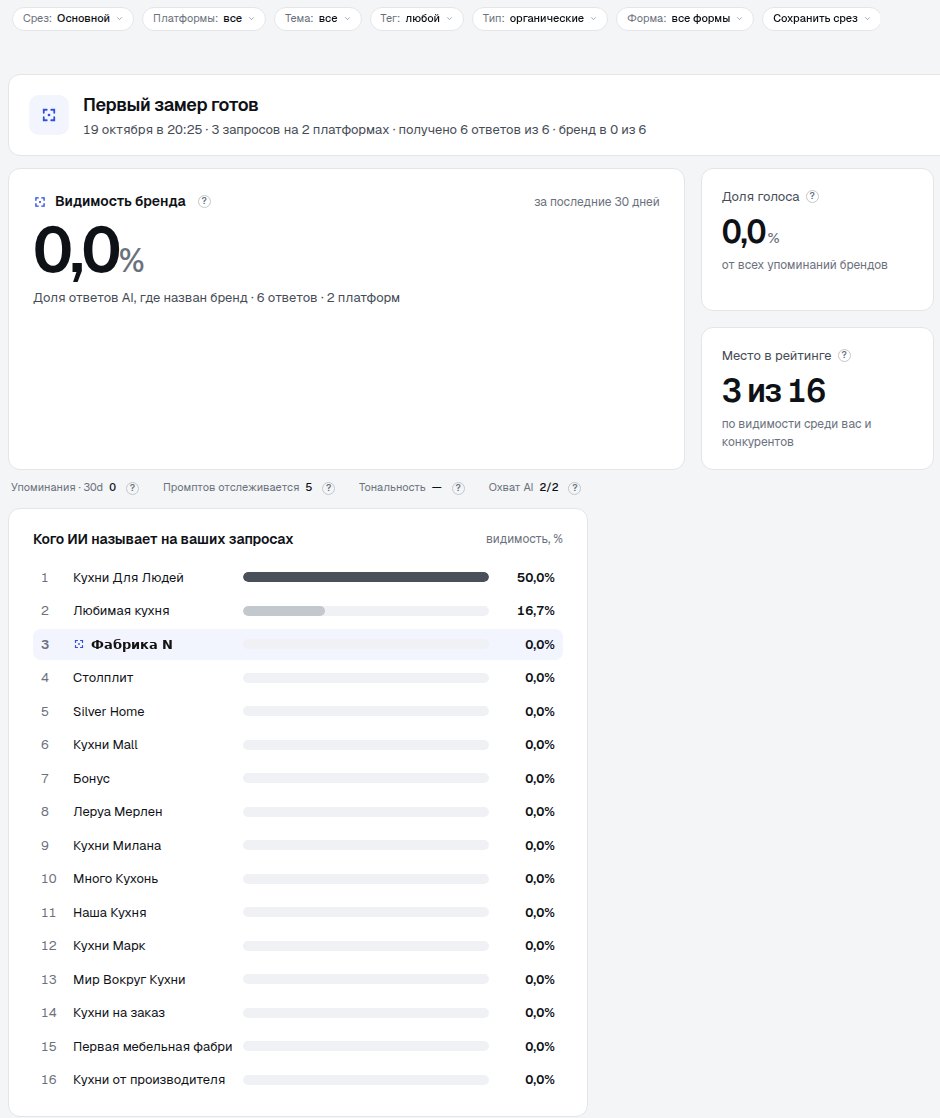Select the Кухни на заказ competitor

[x=297, y=1013]
